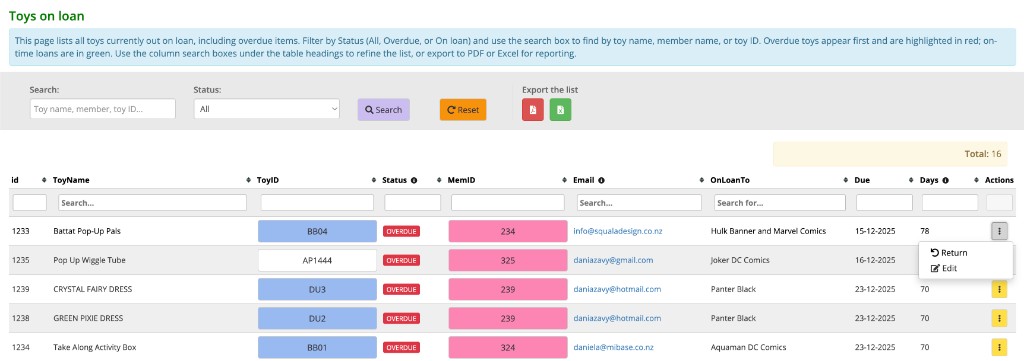
Task: Click OVERDUE badge for Battat Pop-Up Pals
Action: (401, 231)
